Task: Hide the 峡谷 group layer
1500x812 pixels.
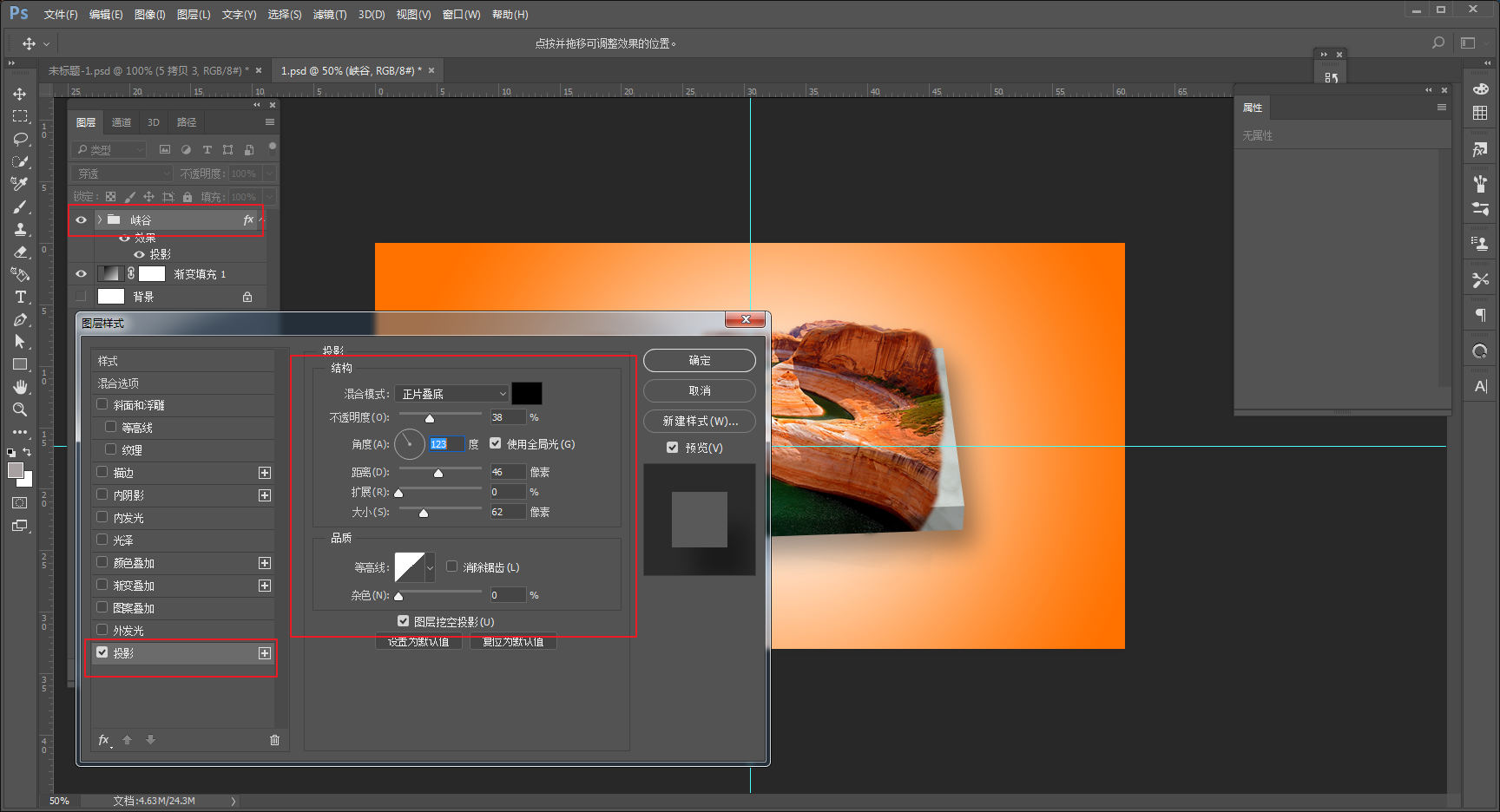Action: click(82, 220)
